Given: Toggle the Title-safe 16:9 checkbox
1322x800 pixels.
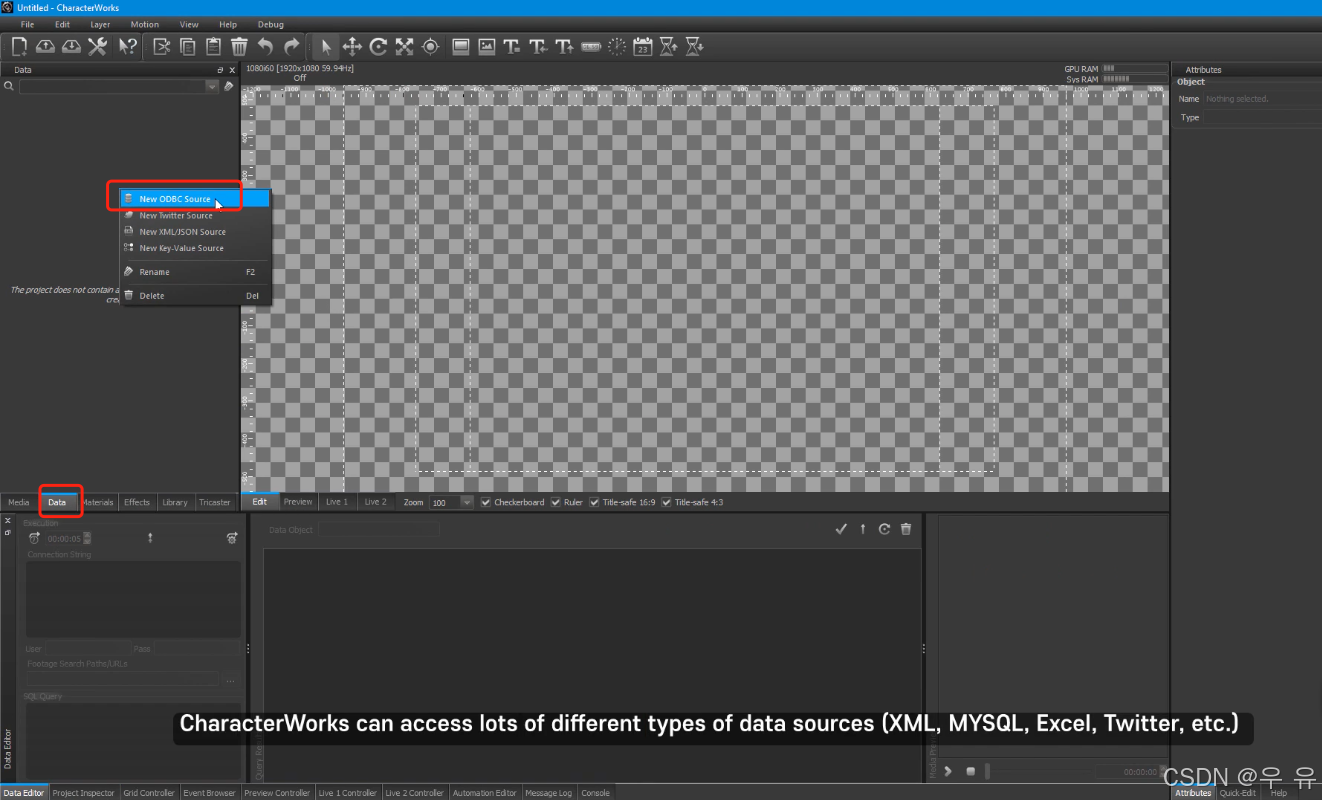Looking at the screenshot, I should (x=594, y=502).
